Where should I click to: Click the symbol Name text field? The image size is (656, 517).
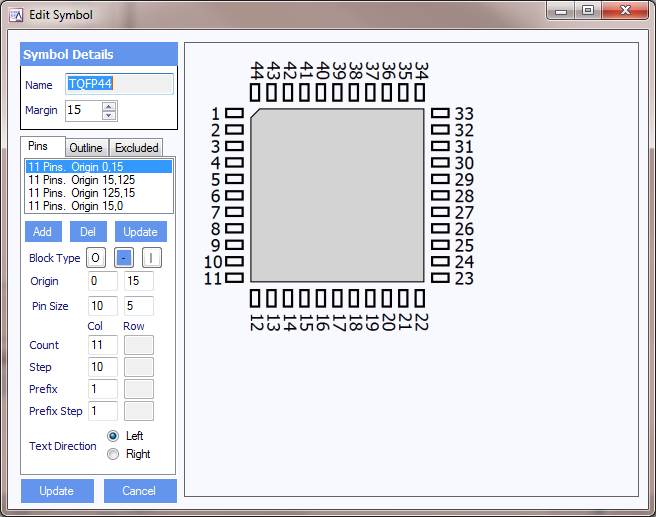pos(120,84)
